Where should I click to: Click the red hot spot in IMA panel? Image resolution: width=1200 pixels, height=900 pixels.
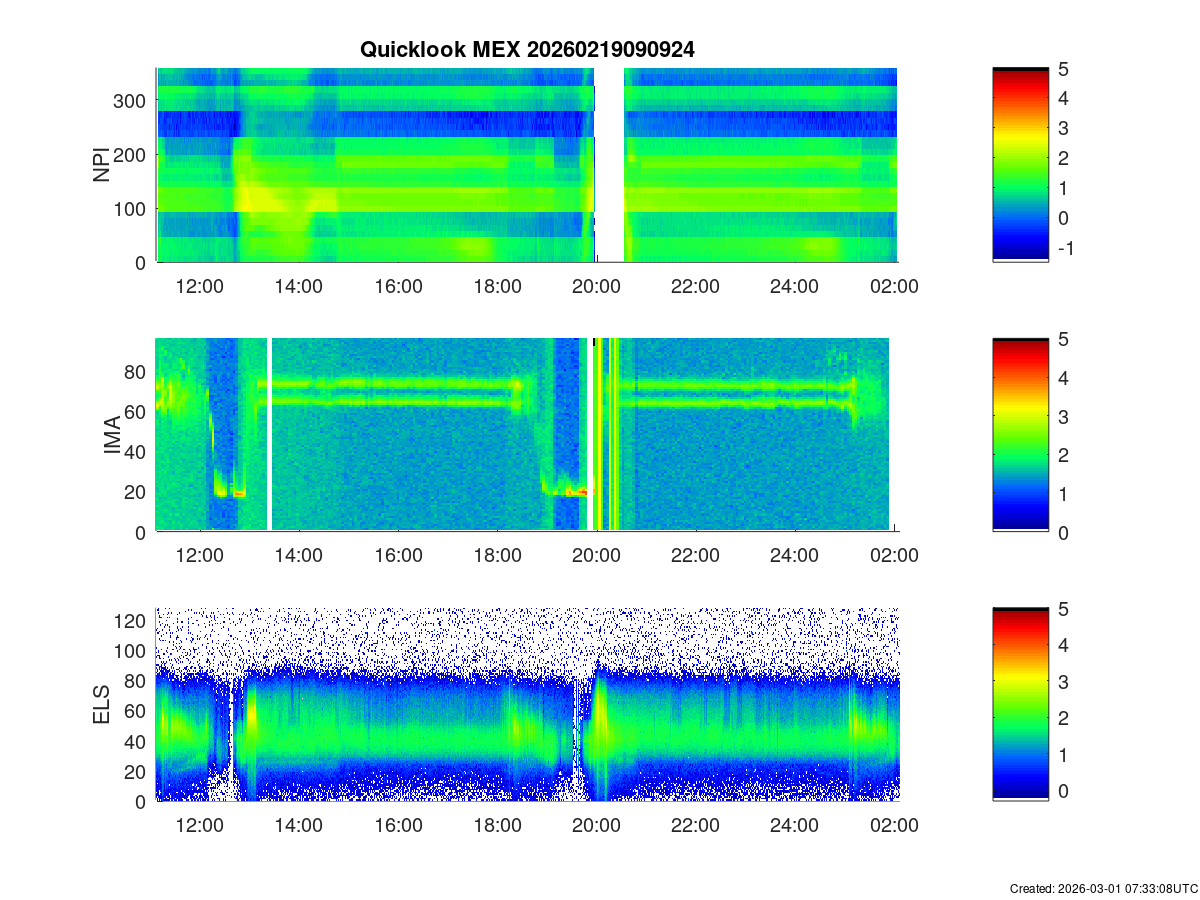(576, 492)
